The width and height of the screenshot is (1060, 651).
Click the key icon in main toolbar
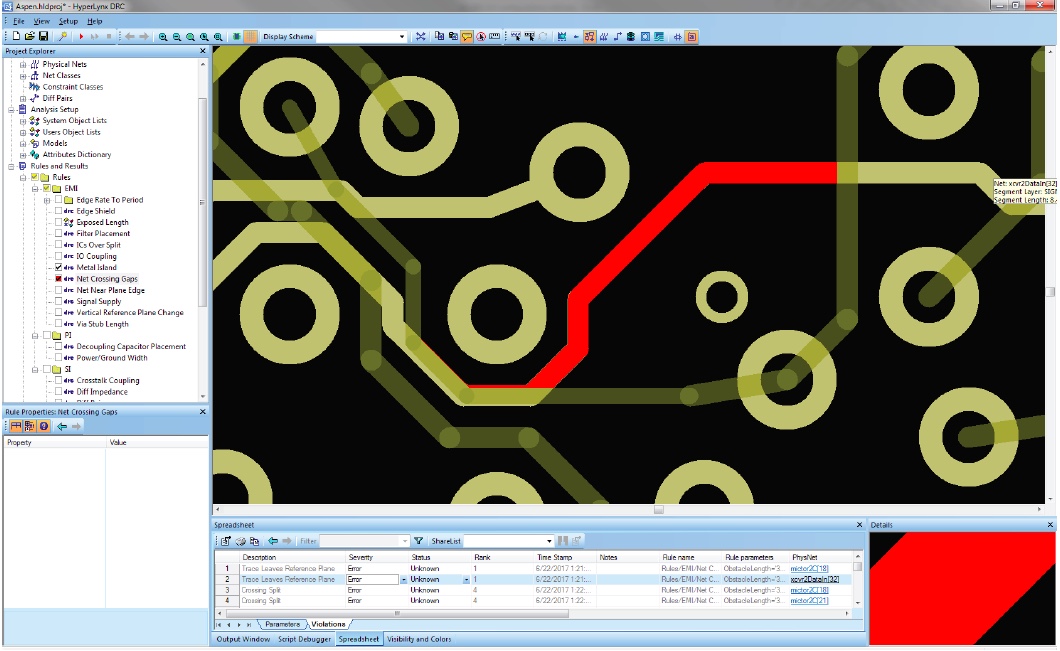[x=63, y=37]
